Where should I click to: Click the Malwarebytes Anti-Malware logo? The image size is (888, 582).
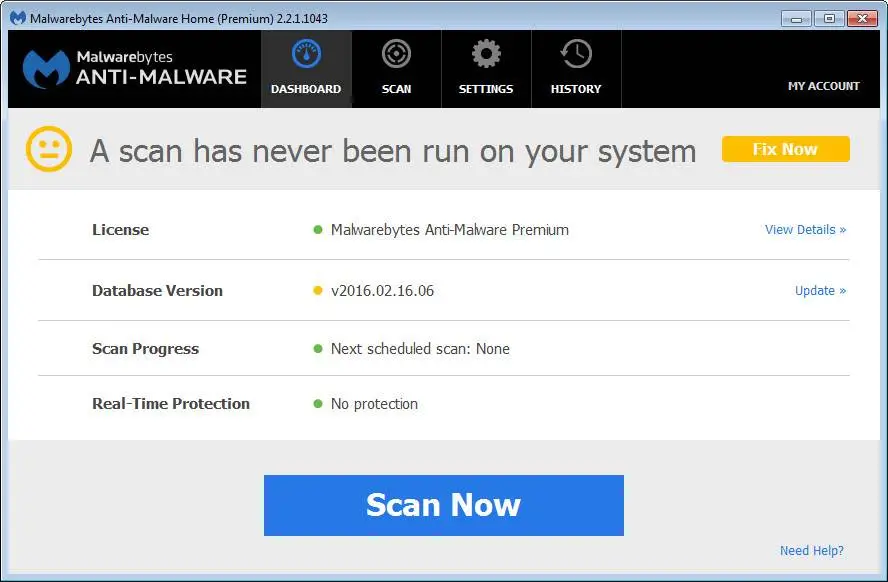[x=135, y=69]
